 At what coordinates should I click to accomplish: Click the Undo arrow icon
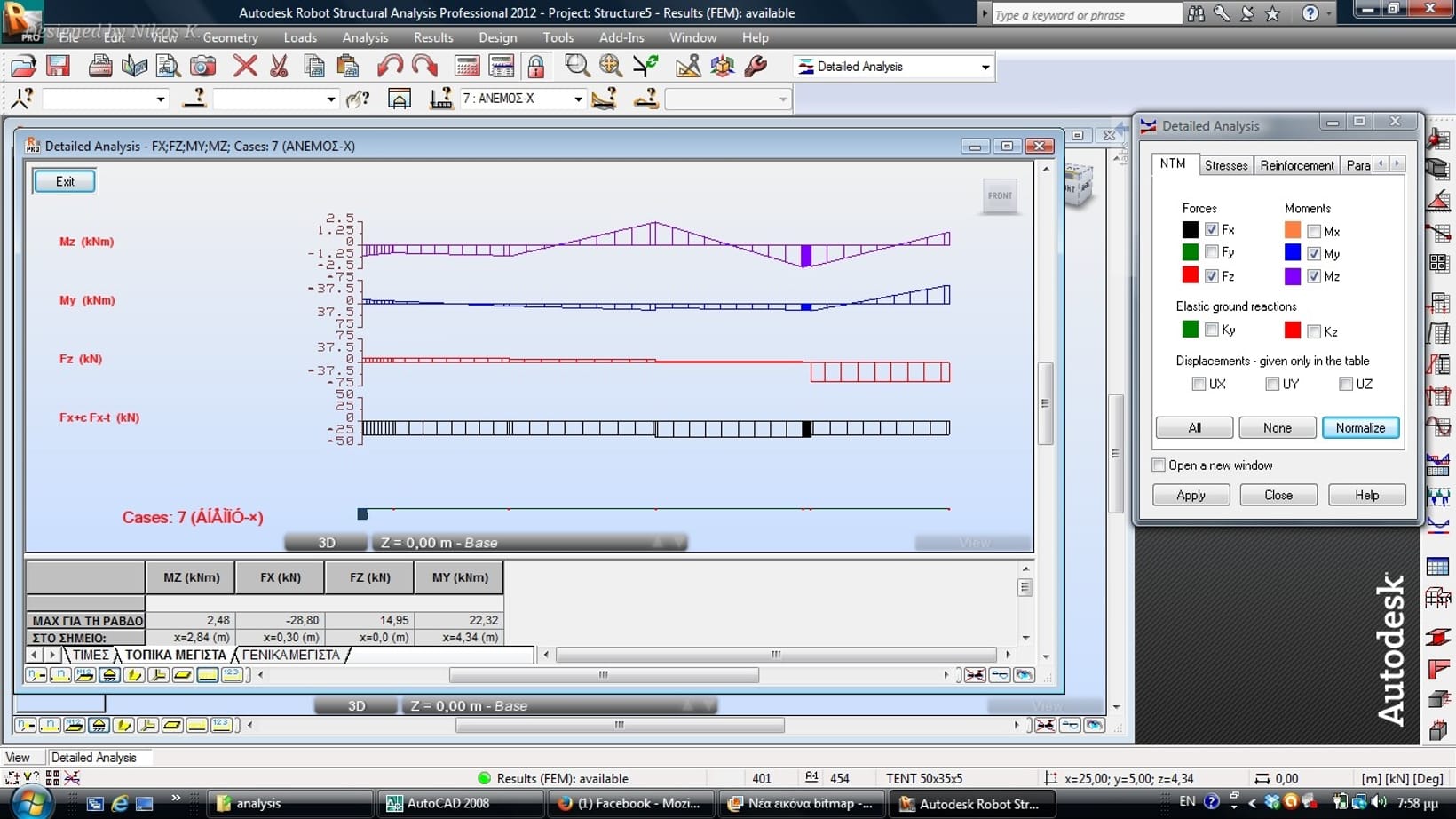(389, 67)
